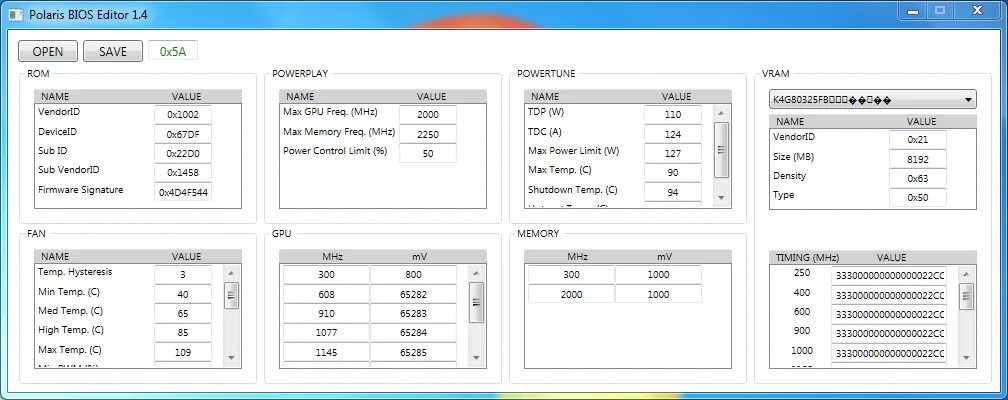Click the FAN list scroll up arrow
1008x400 pixels.
coord(231,273)
